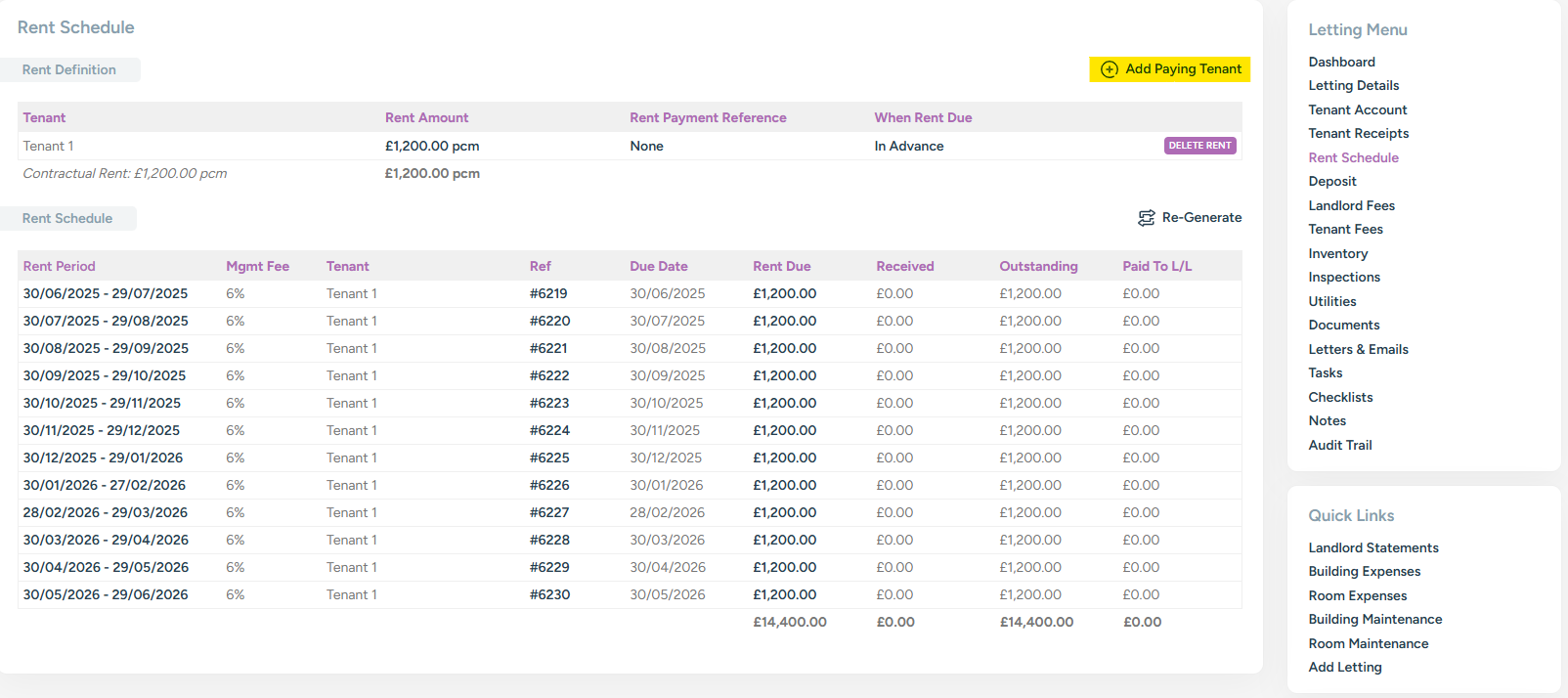1568x698 pixels.
Task: Open Inspections in Letting Menu
Action: click(1344, 278)
